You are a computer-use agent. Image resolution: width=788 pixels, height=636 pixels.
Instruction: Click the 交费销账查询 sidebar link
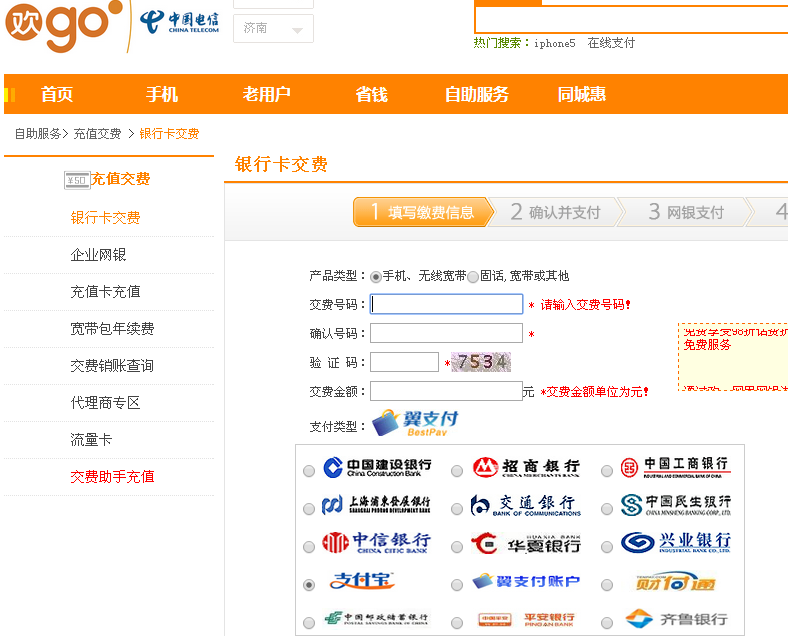point(113,366)
